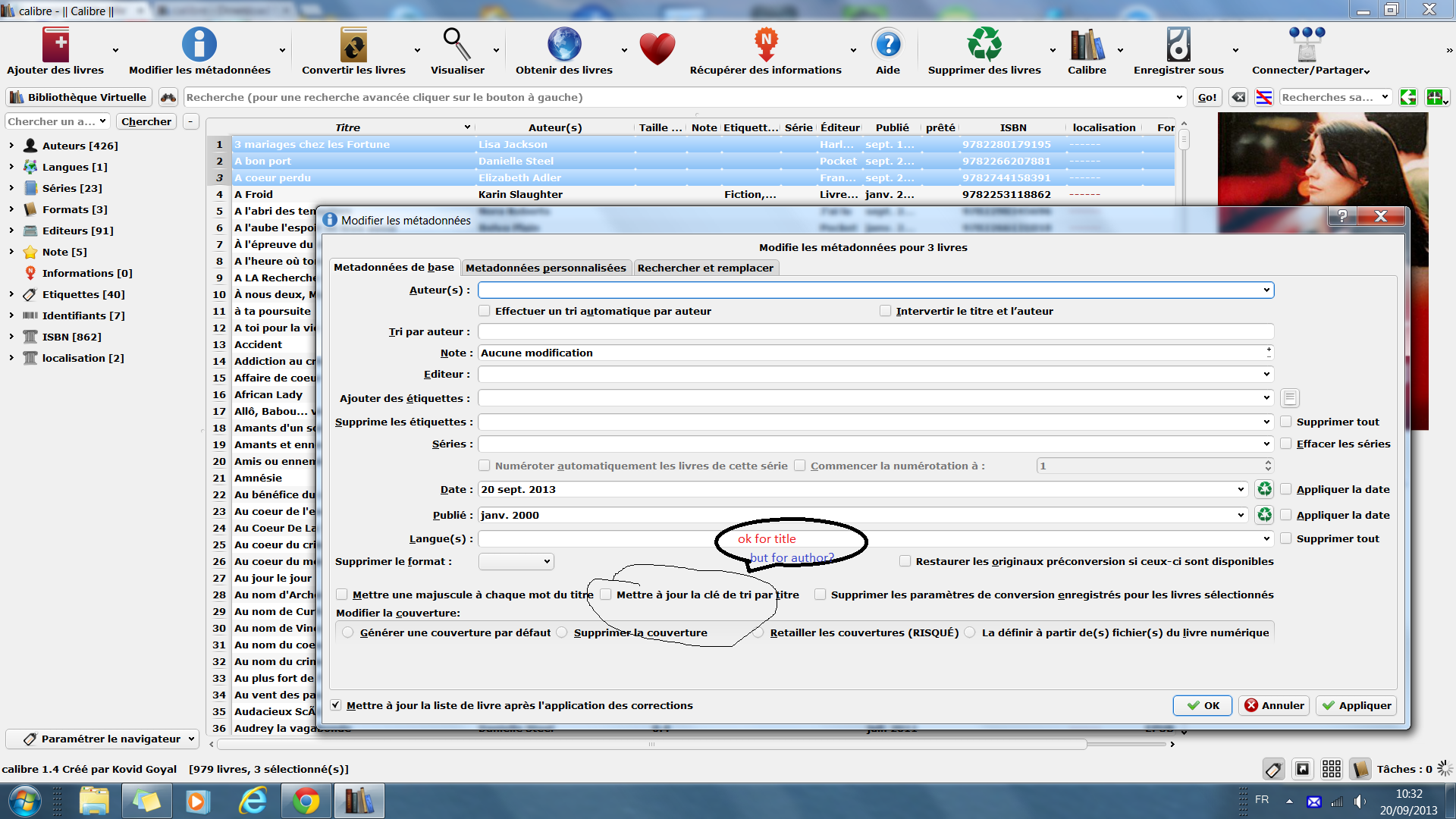Screen dimensions: 1456x819
Task: Switch to Metadonnées personnalisées tab
Action: point(546,268)
